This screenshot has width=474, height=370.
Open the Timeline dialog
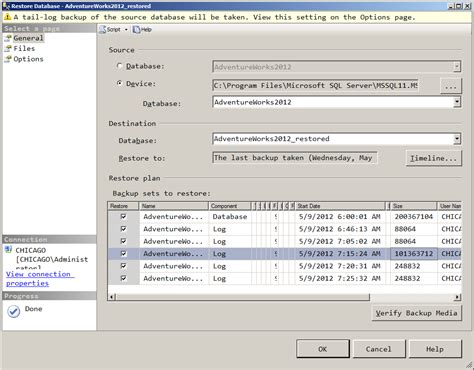tap(433, 158)
